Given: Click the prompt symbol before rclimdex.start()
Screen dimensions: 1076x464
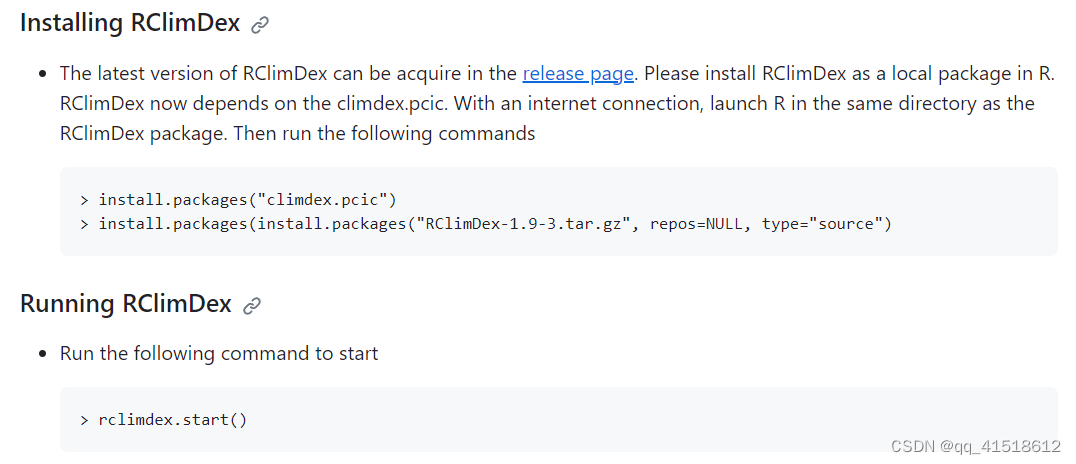Looking at the screenshot, I should (x=84, y=419).
